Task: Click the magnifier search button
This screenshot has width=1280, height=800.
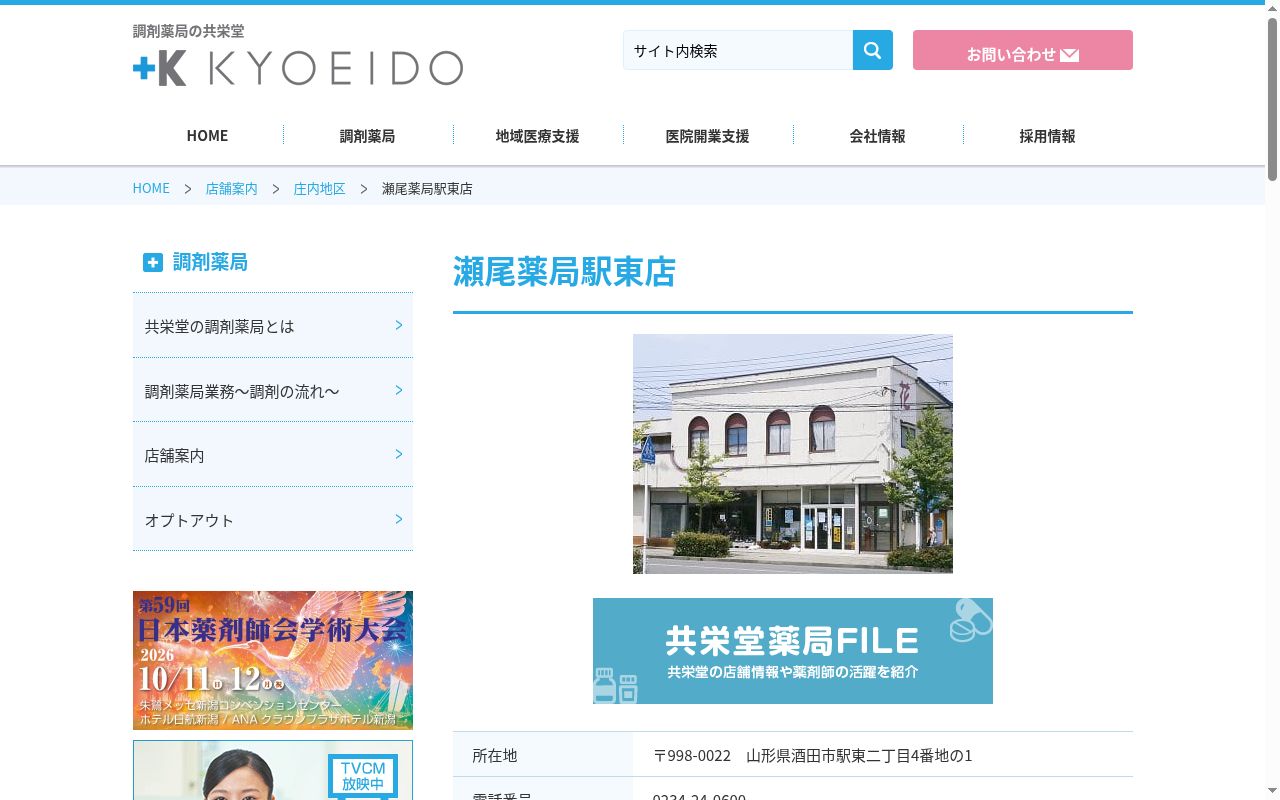Action: 872,50
